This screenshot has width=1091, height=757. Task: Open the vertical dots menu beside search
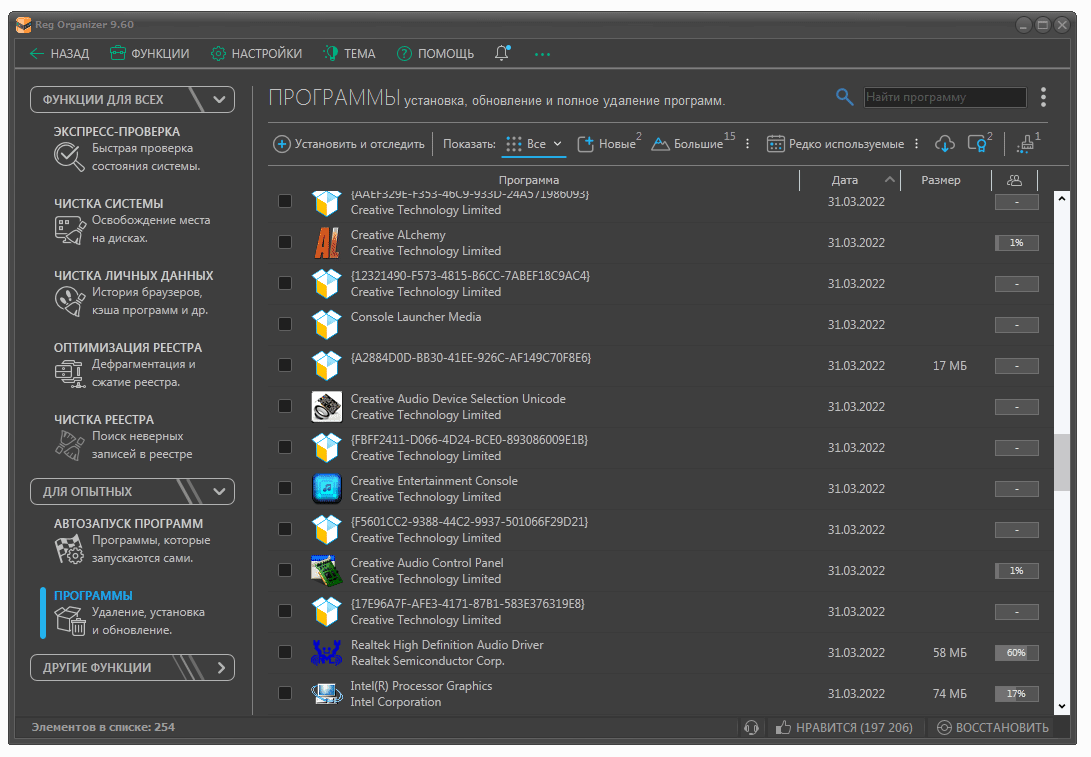1043,97
